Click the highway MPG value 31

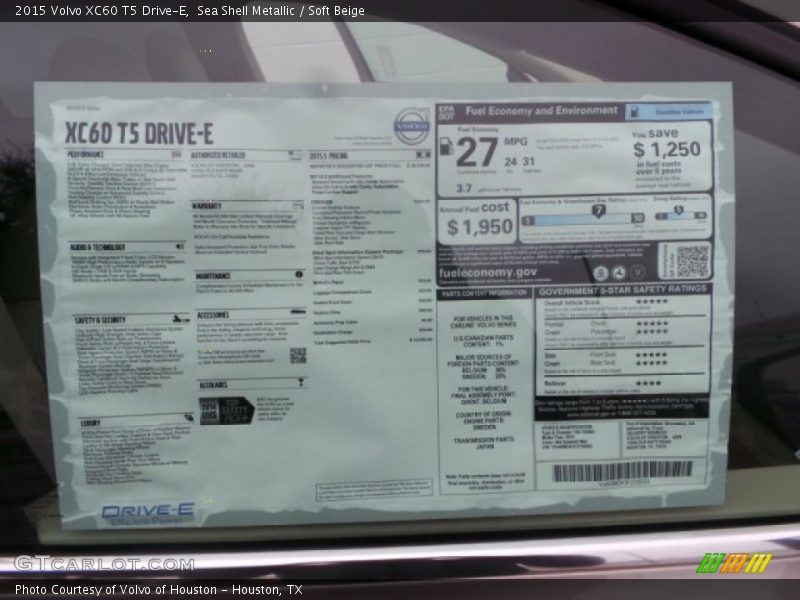(529, 162)
